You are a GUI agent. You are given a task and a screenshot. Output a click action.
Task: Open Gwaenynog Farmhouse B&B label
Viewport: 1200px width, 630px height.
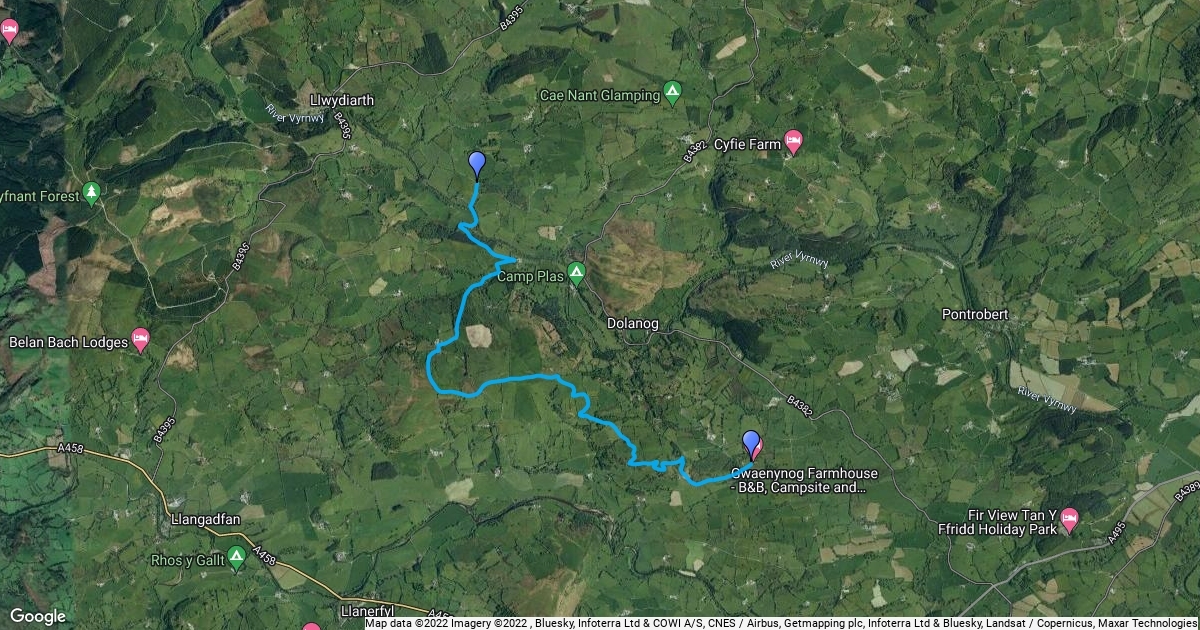tap(797, 481)
